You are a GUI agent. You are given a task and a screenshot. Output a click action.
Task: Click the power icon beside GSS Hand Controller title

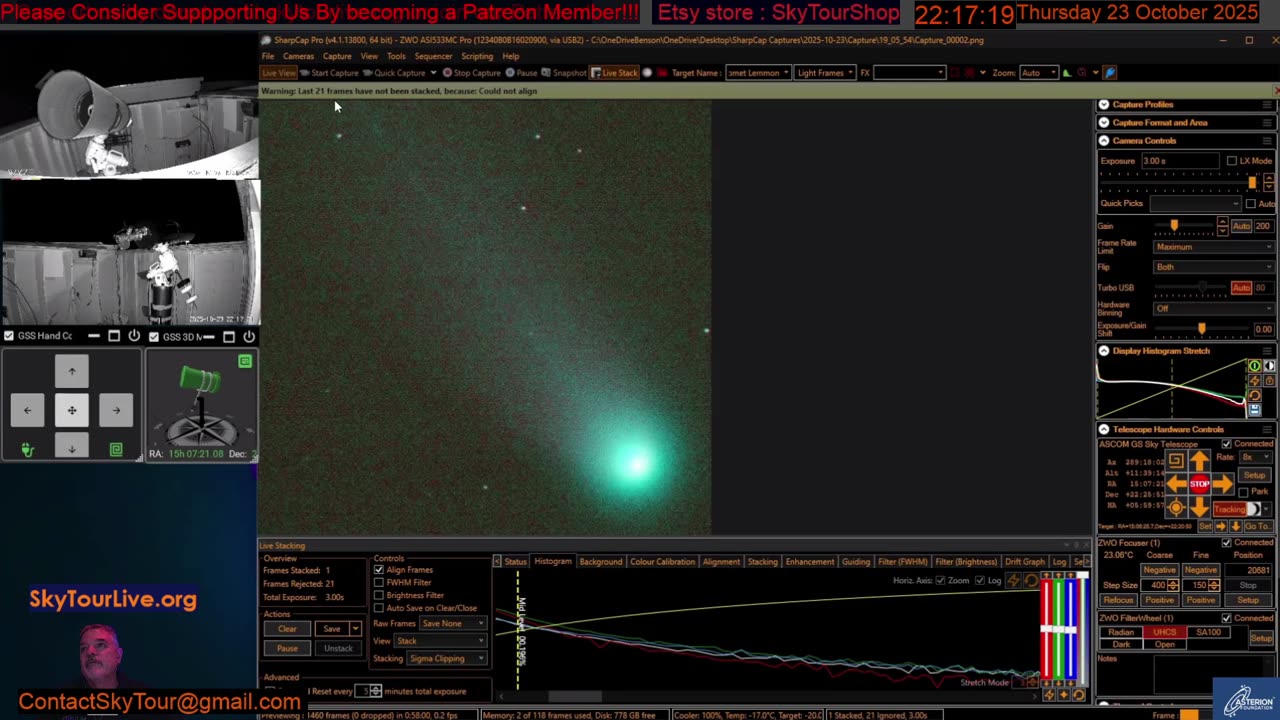click(x=134, y=336)
